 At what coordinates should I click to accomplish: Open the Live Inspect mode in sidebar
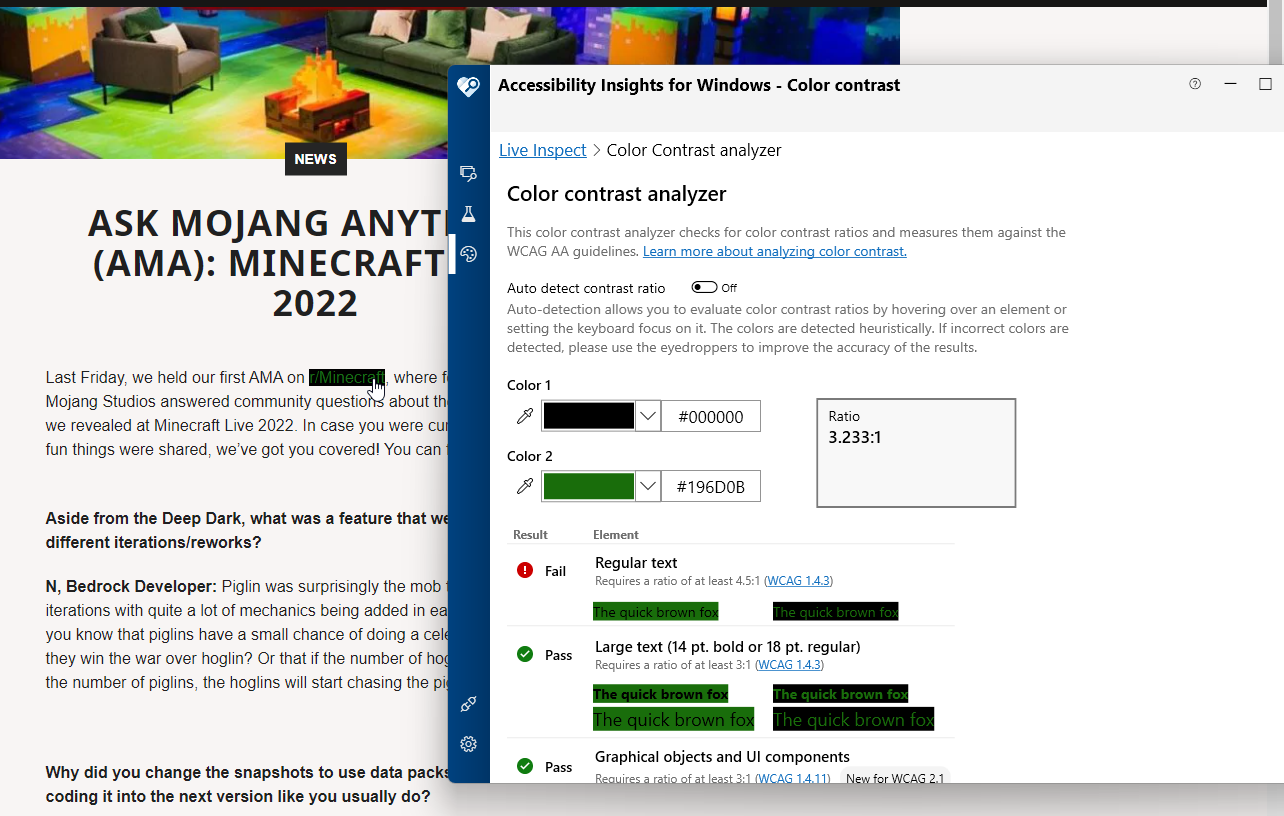coord(468,174)
